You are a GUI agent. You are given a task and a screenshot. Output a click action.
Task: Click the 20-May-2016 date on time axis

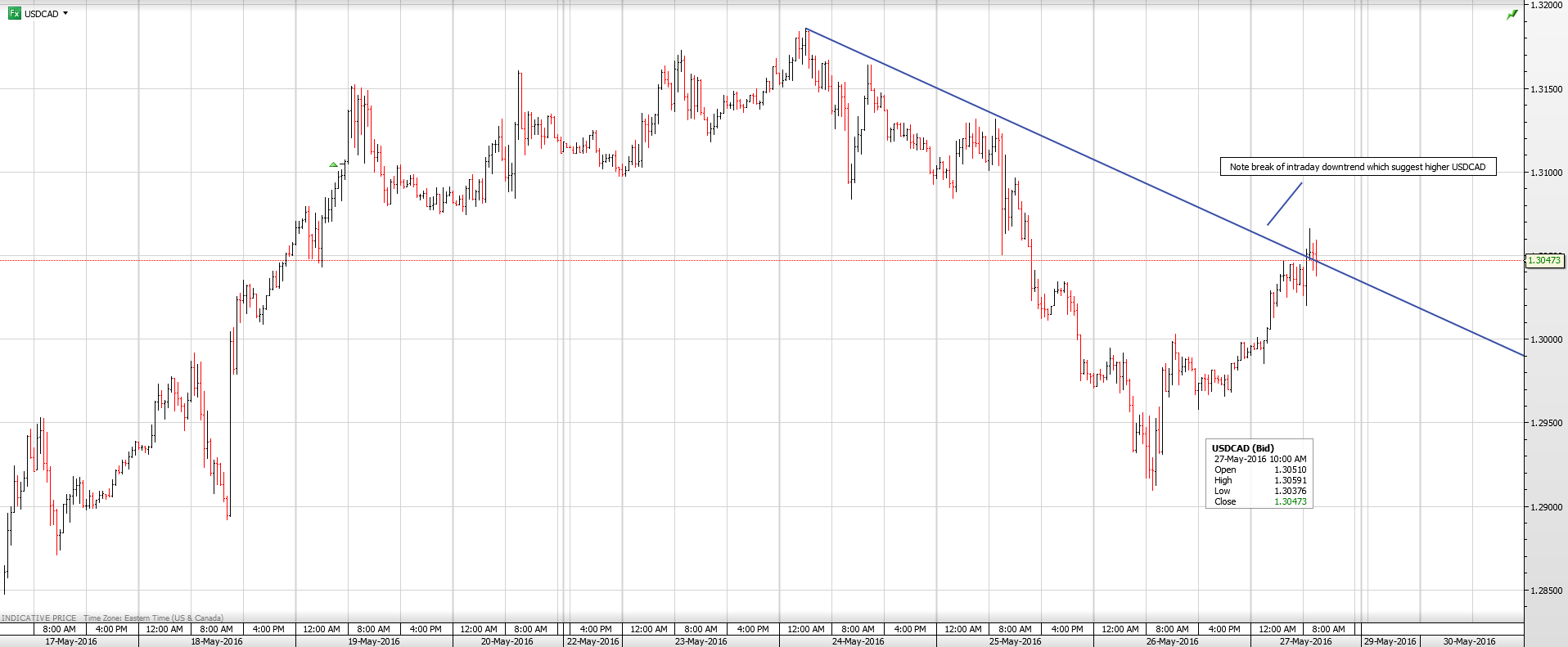(x=507, y=641)
